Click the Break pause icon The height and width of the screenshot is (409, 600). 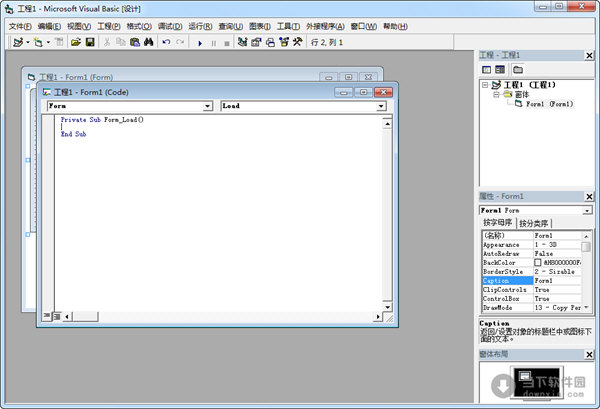tap(214, 43)
